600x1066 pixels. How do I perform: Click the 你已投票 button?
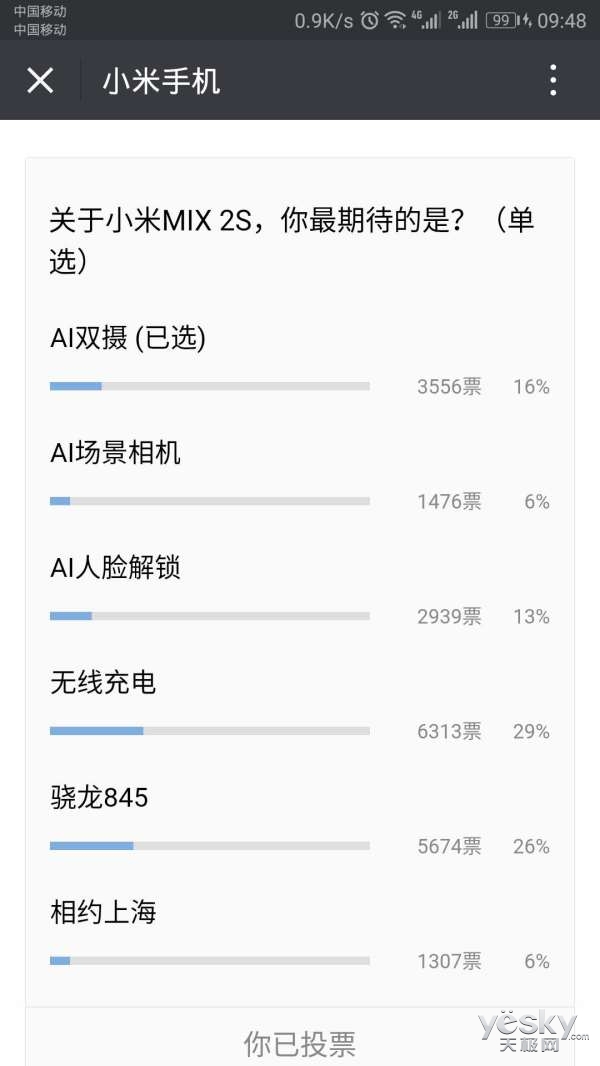point(300,1043)
